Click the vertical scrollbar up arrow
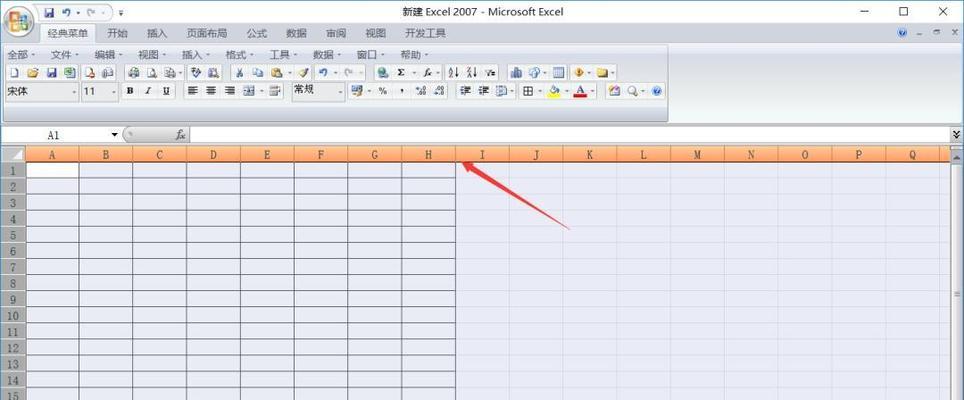 click(957, 159)
